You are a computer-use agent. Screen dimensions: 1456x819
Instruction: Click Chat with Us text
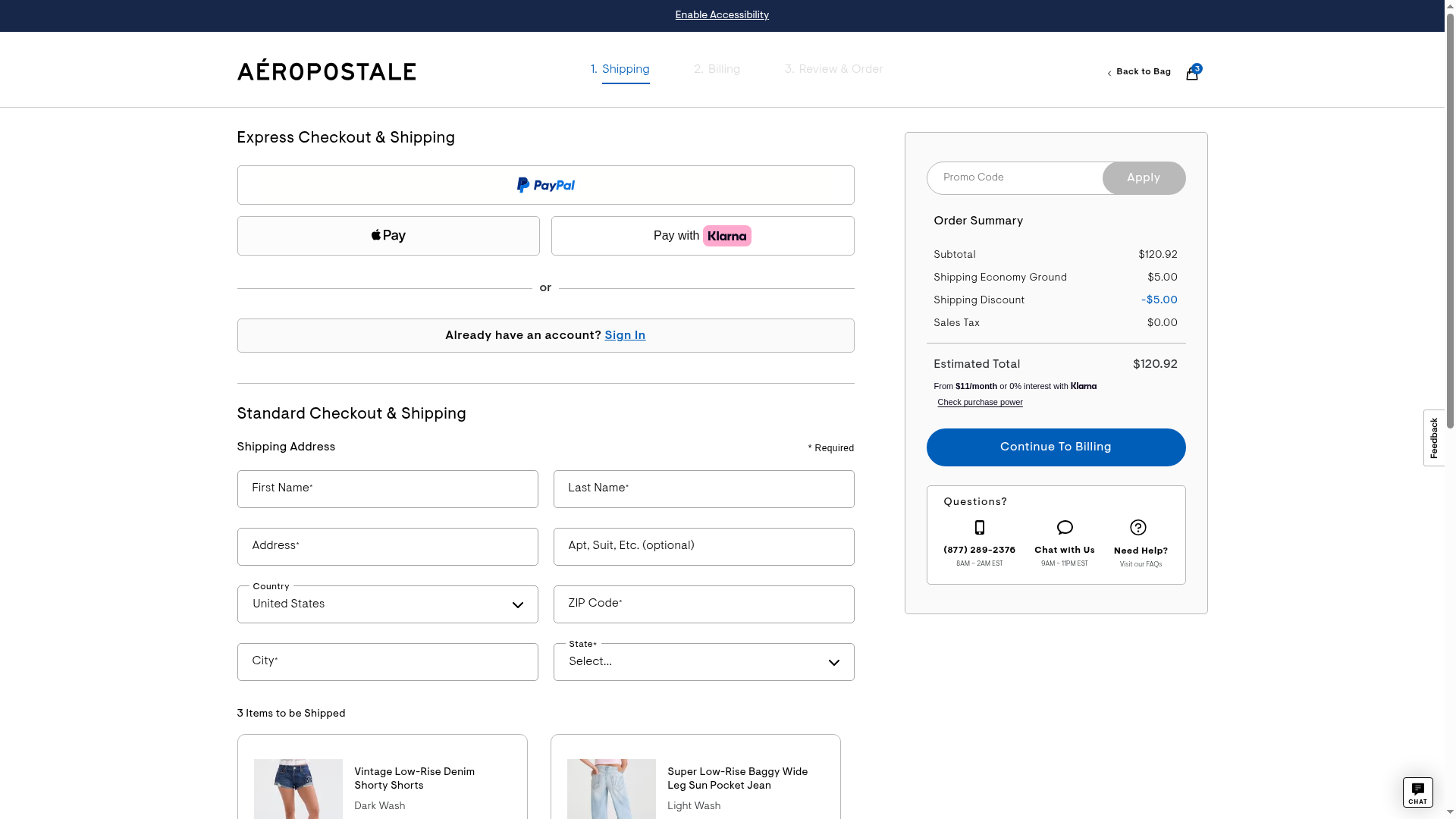tap(1065, 551)
